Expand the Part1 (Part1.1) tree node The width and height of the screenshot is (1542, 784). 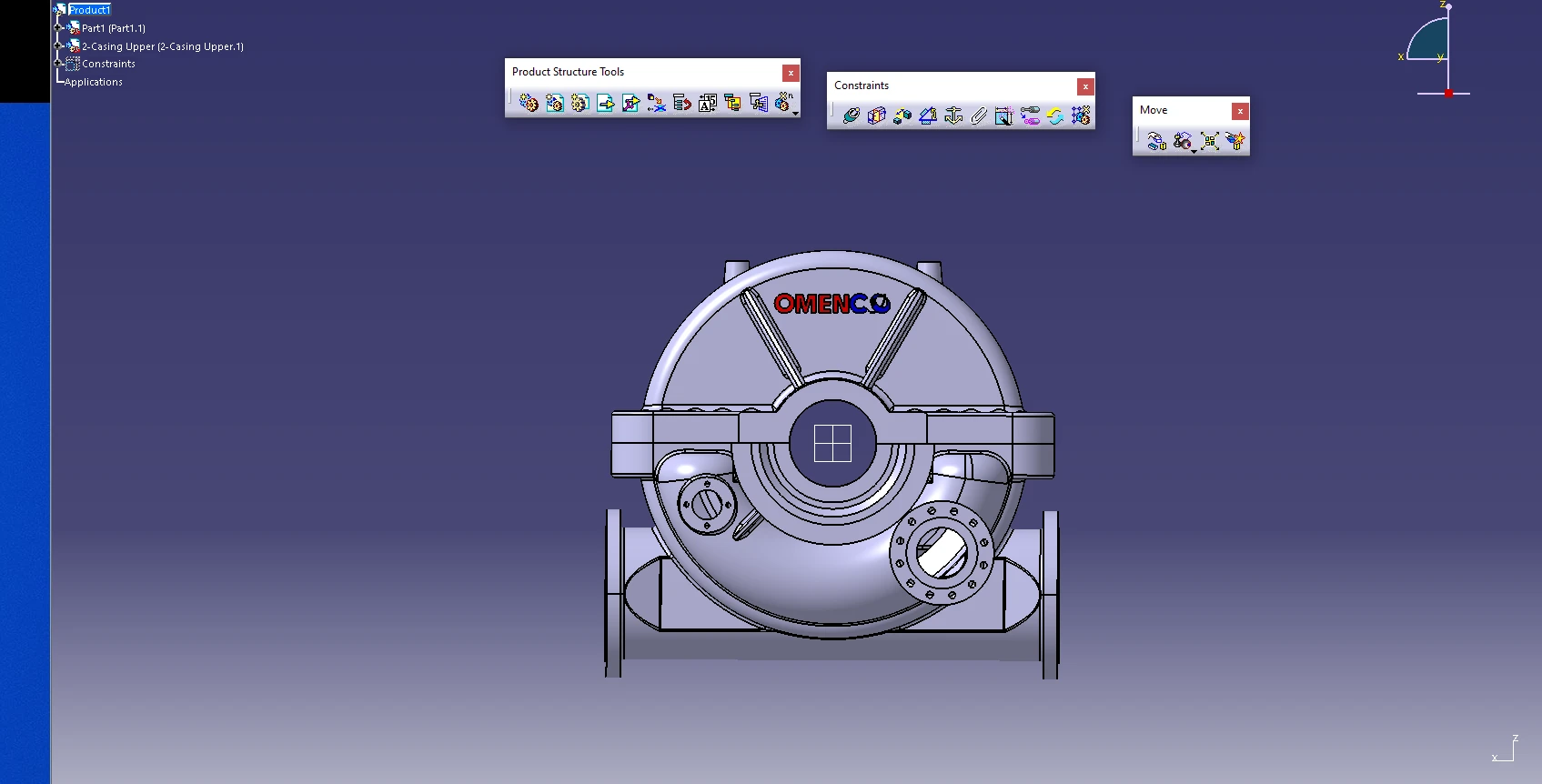pyautogui.click(x=58, y=28)
